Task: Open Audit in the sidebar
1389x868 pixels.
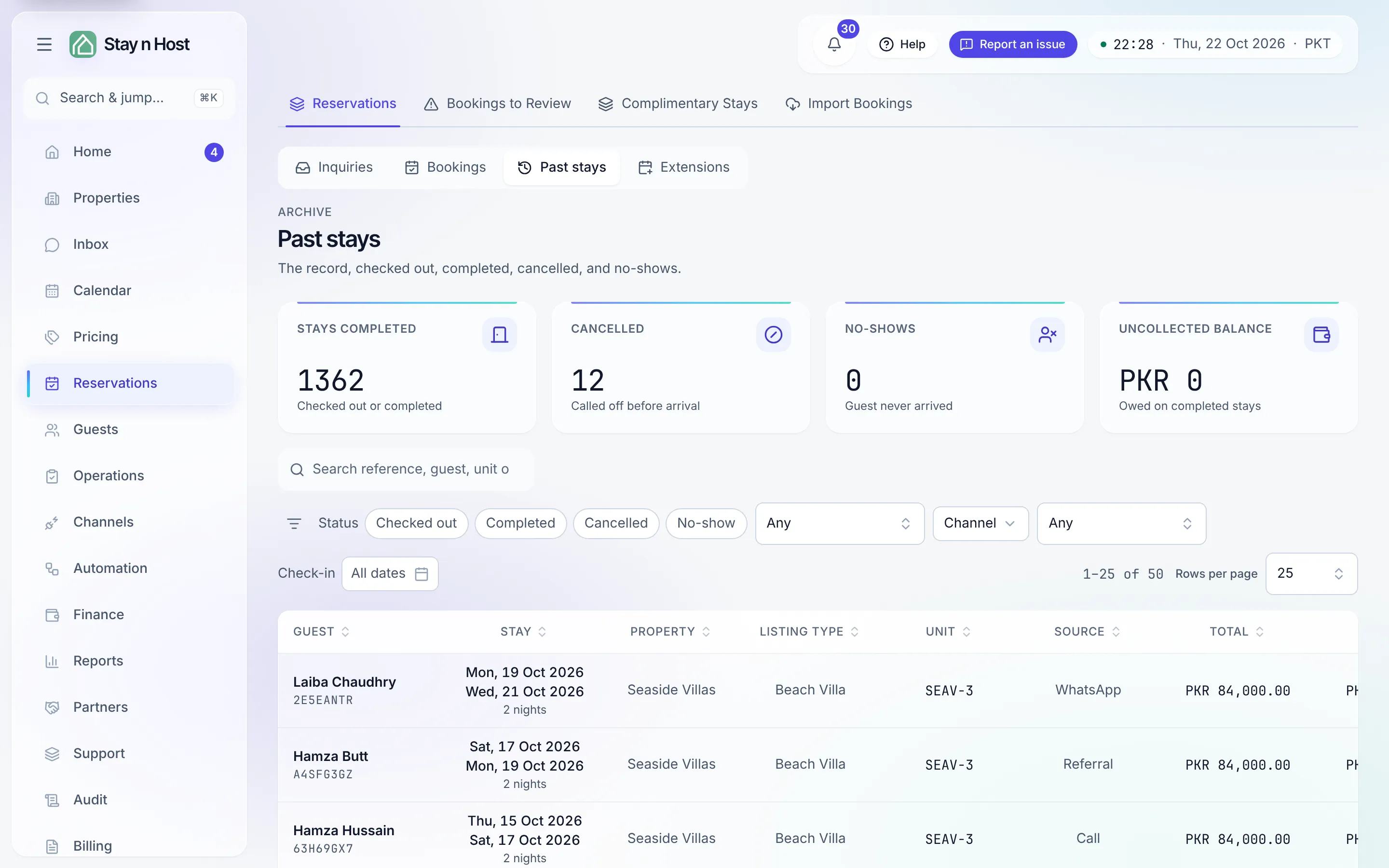Action: point(130,800)
